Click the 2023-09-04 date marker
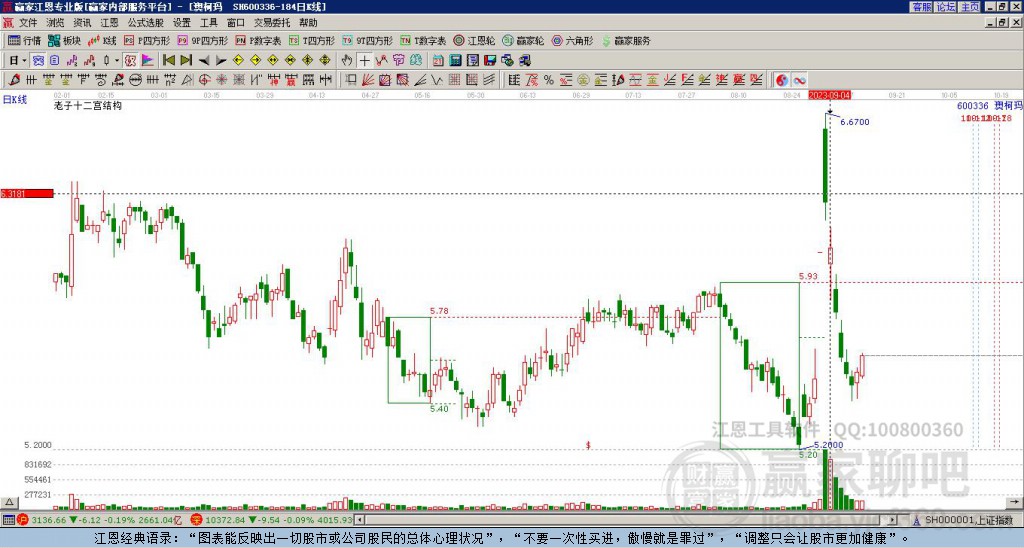The image size is (1024, 548). [x=829, y=95]
